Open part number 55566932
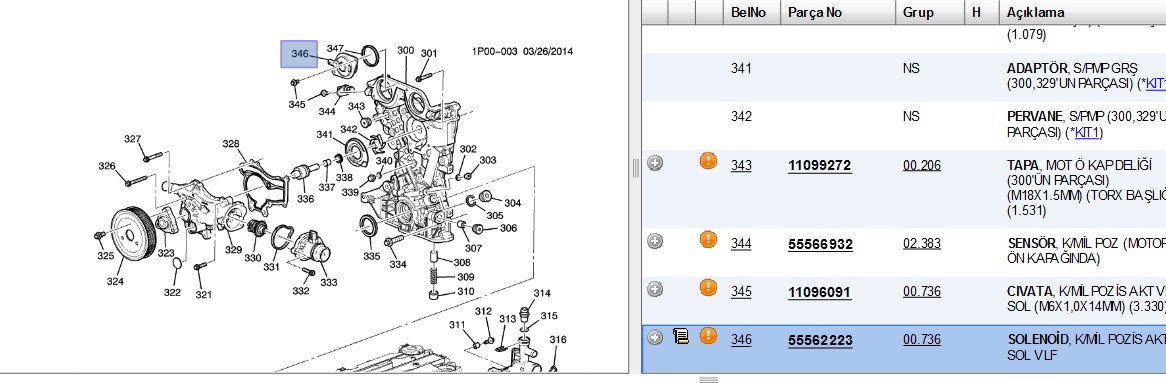The width and height of the screenshot is (1166, 383). coord(820,245)
